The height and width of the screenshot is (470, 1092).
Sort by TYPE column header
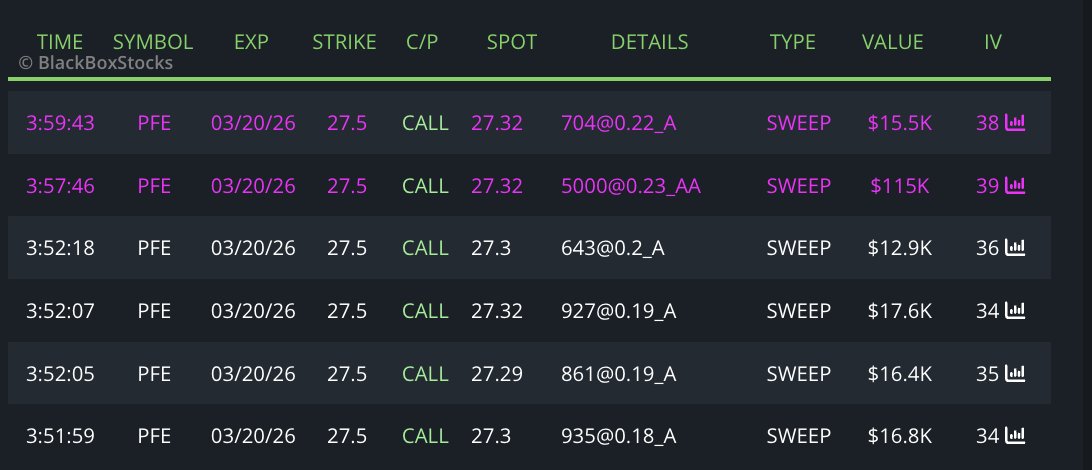click(793, 42)
